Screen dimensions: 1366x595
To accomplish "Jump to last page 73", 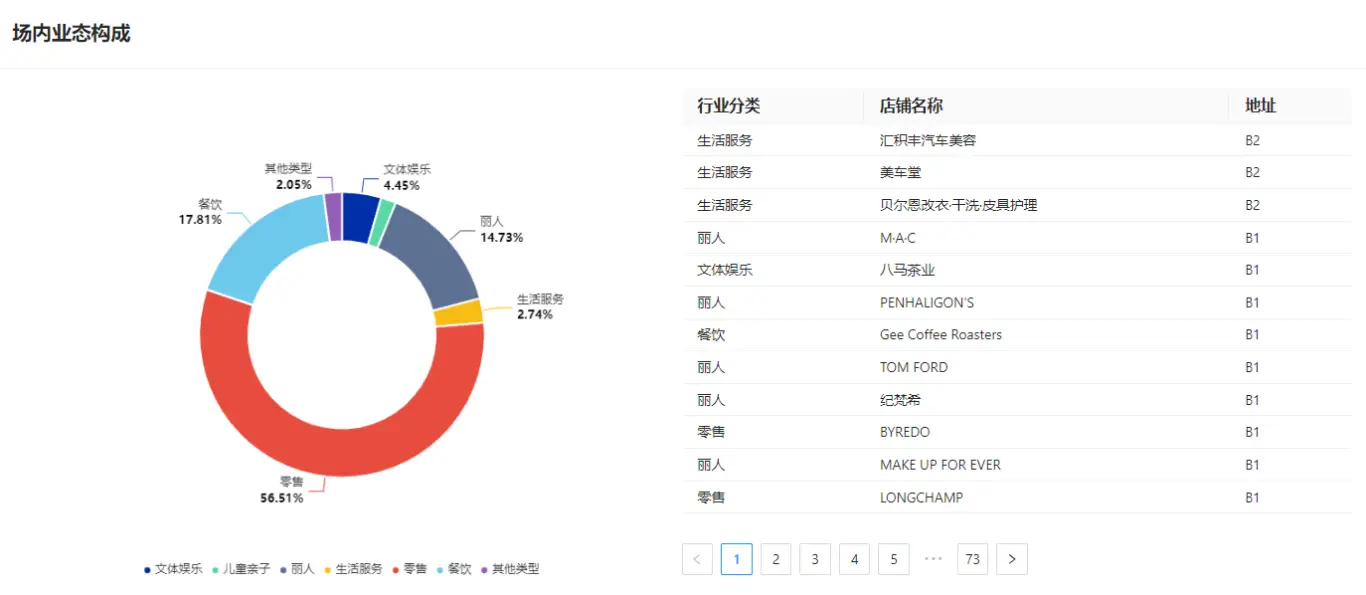I will tap(972, 559).
